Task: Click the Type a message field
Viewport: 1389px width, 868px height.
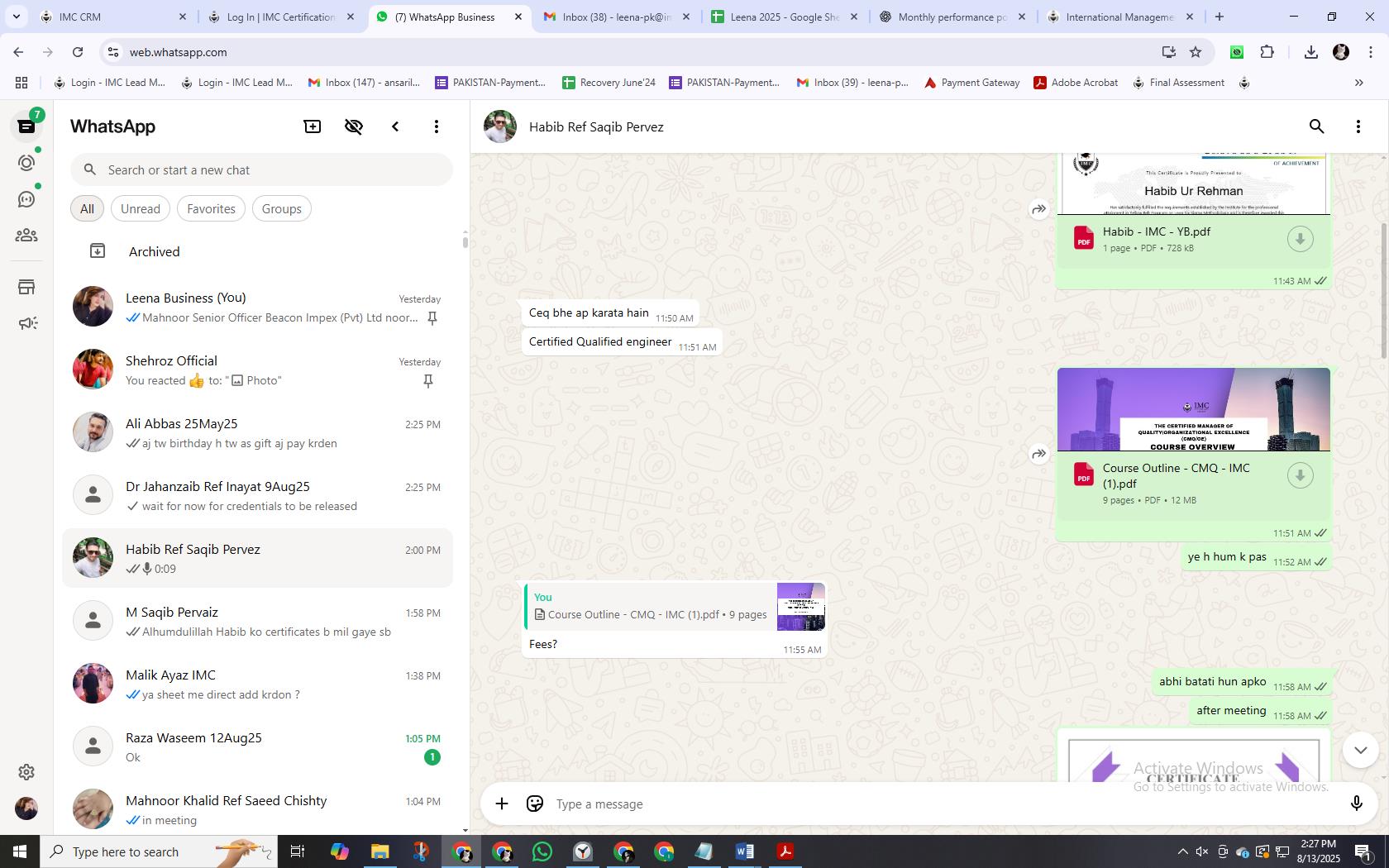Action: [943, 804]
